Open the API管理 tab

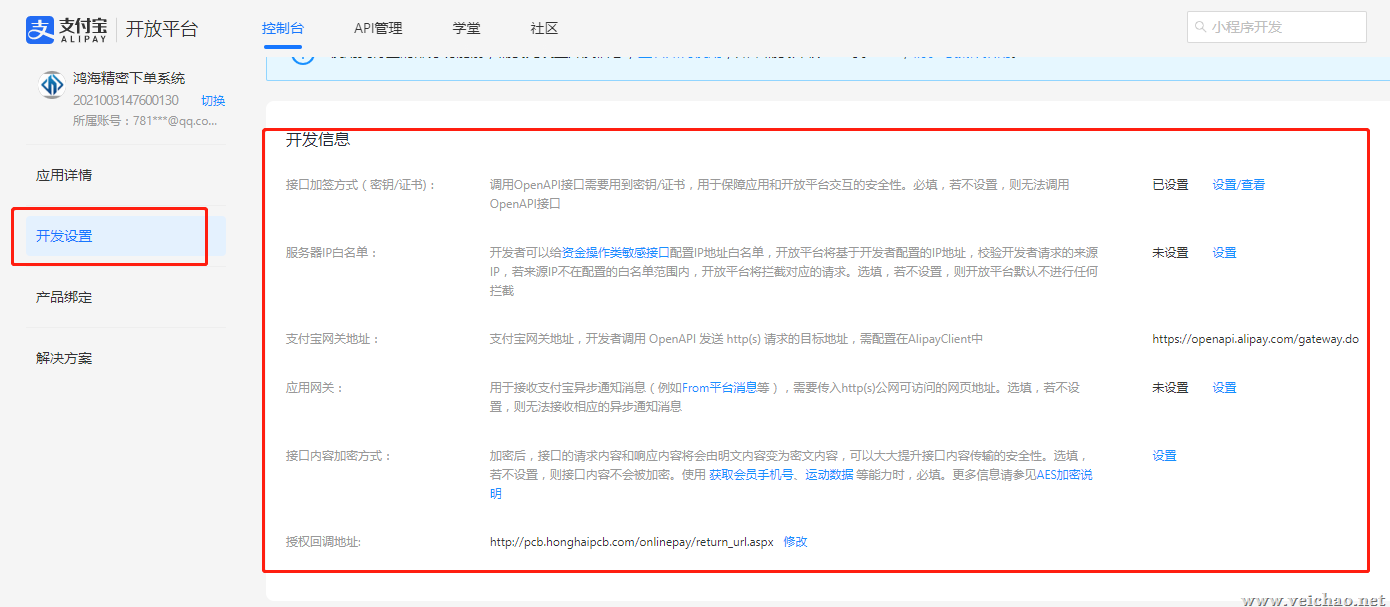click(378, 28)
